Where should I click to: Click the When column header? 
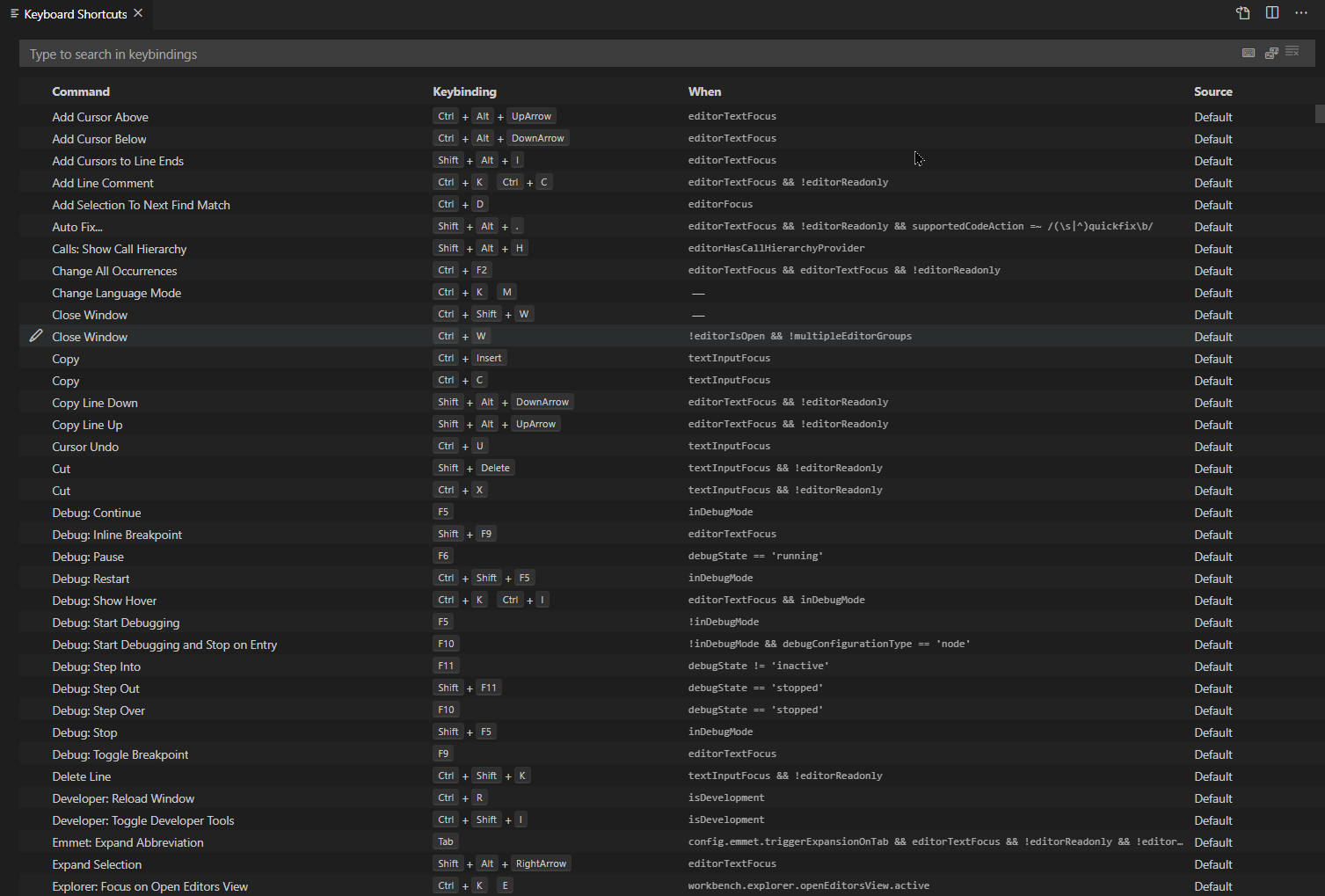coord(704,91)
